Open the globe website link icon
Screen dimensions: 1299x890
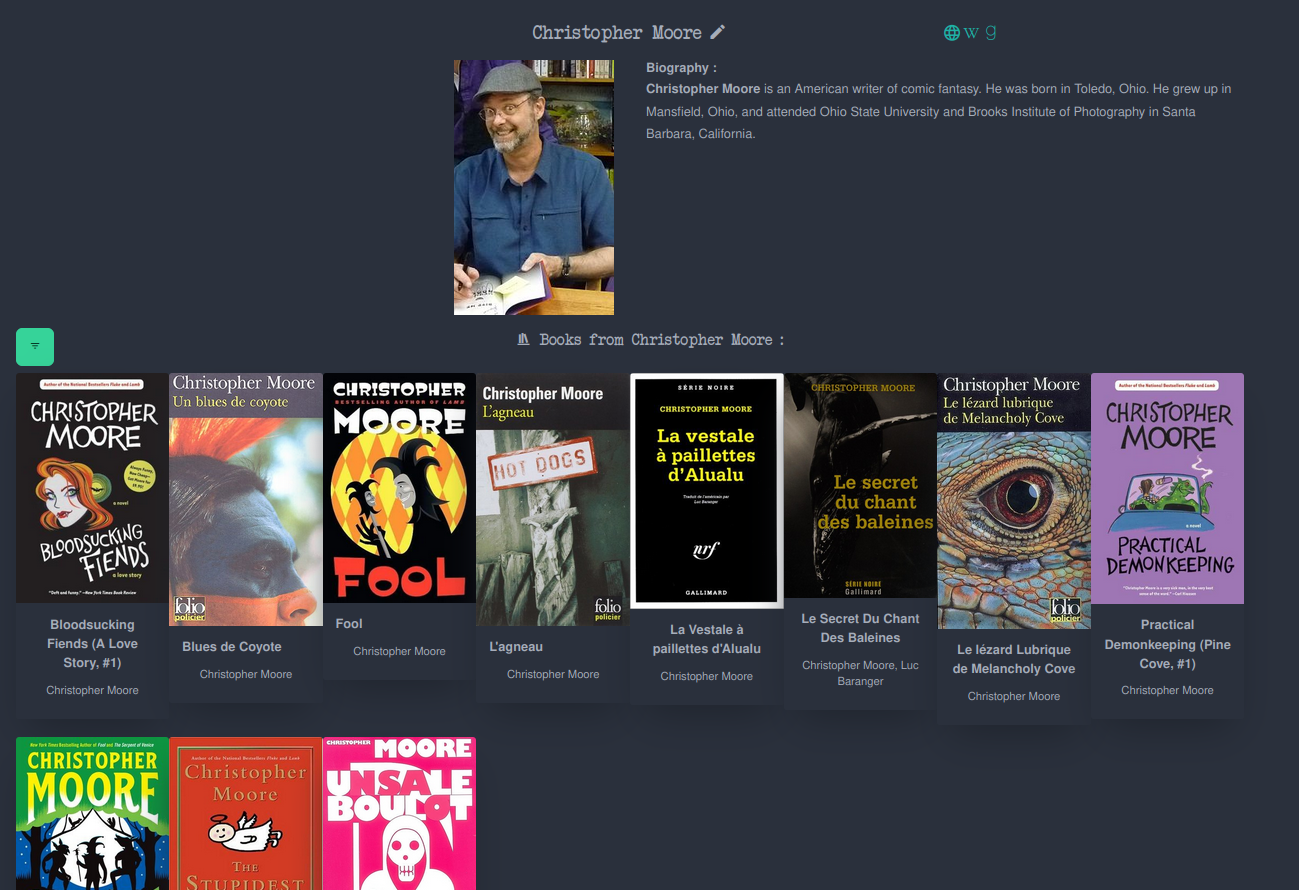click(952, 33)
